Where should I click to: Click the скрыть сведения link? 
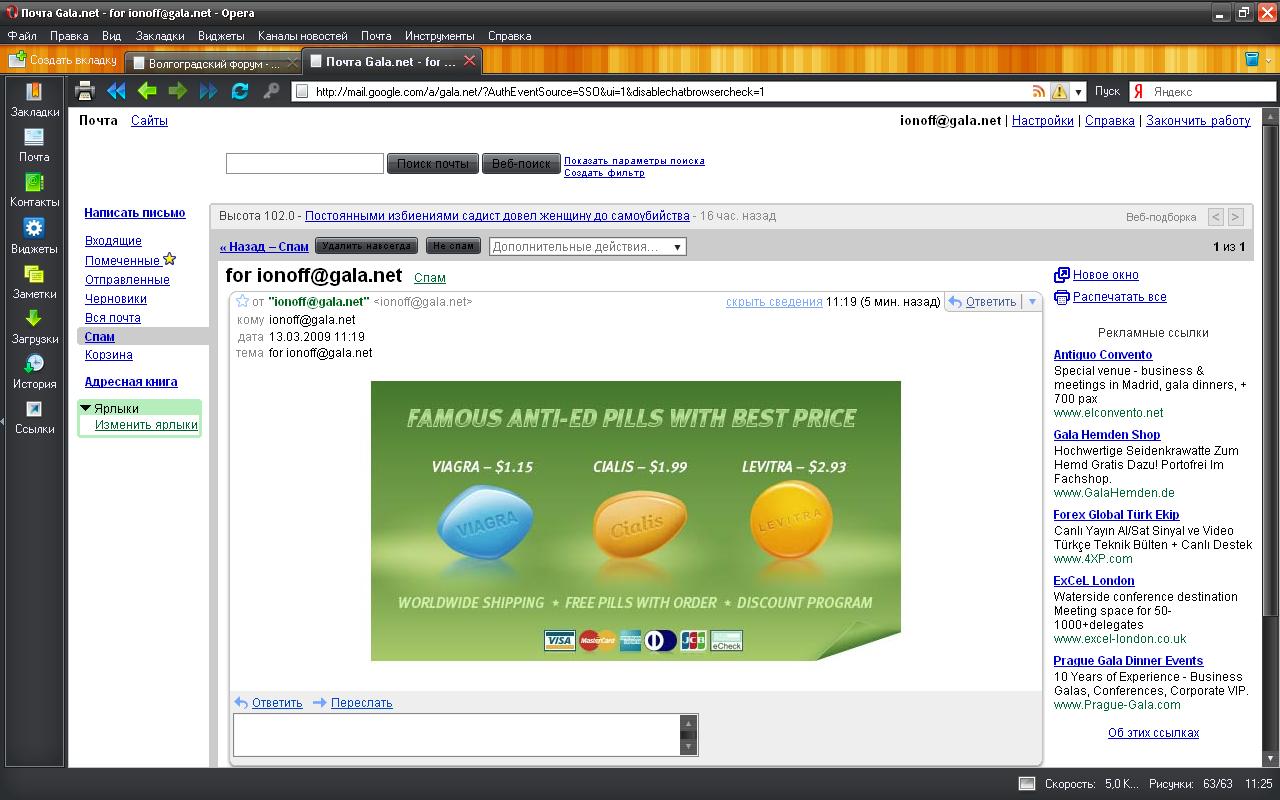pyautogui.click(x=774, y=302)
